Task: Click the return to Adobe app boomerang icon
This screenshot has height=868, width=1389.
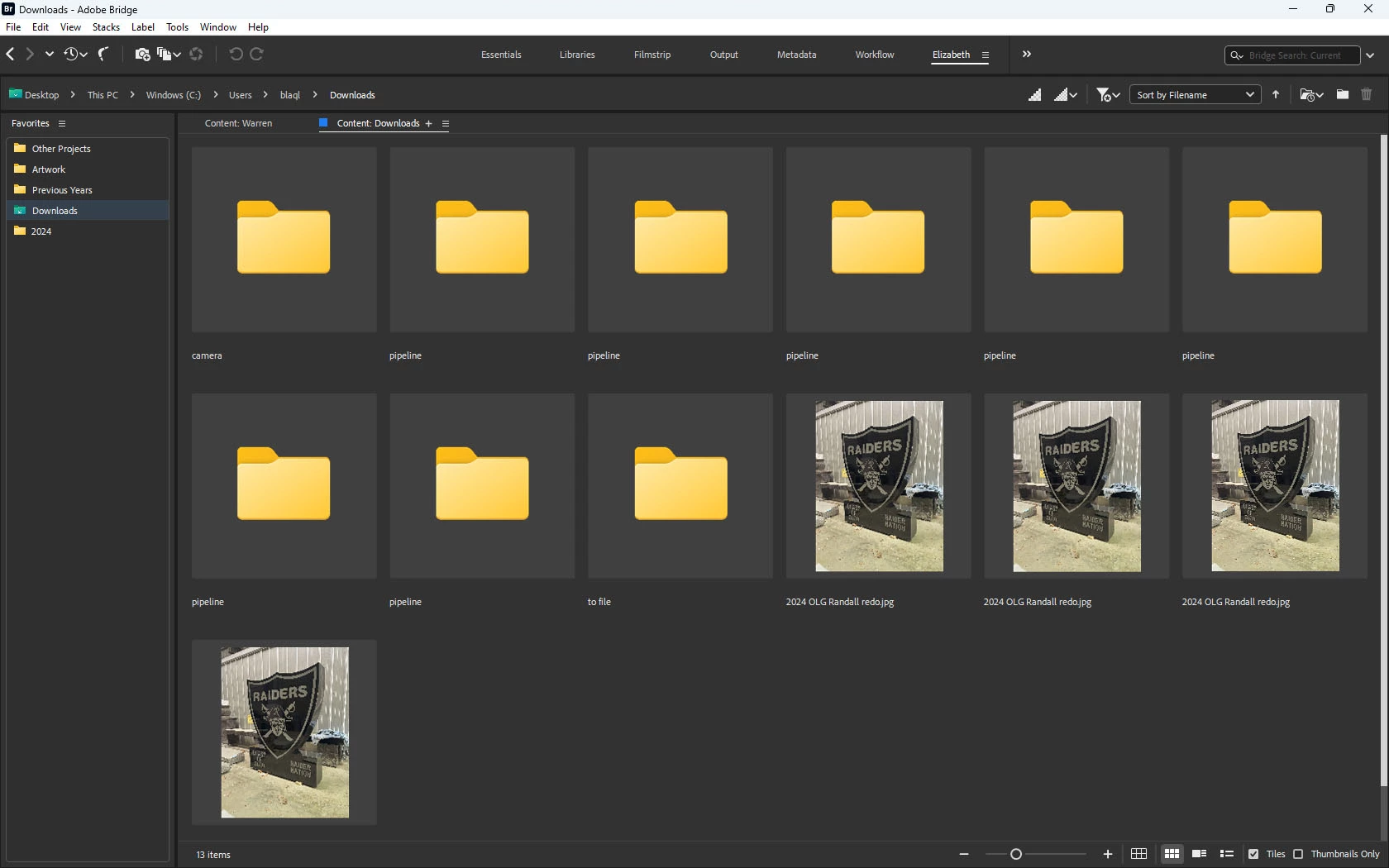Action: coord(103,55)
